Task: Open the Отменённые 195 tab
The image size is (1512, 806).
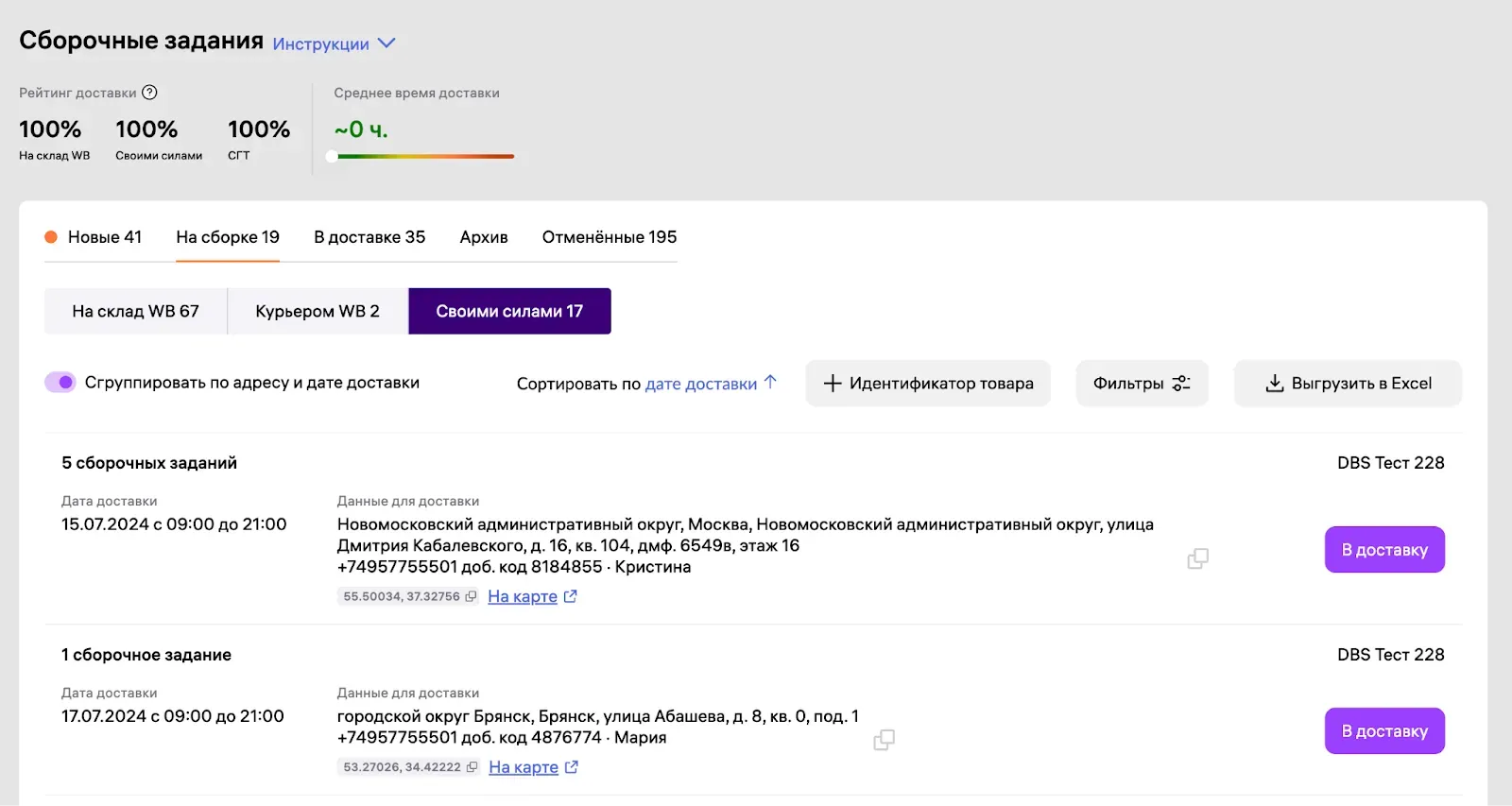Action: pyautogui.click(x=610, y=237)
